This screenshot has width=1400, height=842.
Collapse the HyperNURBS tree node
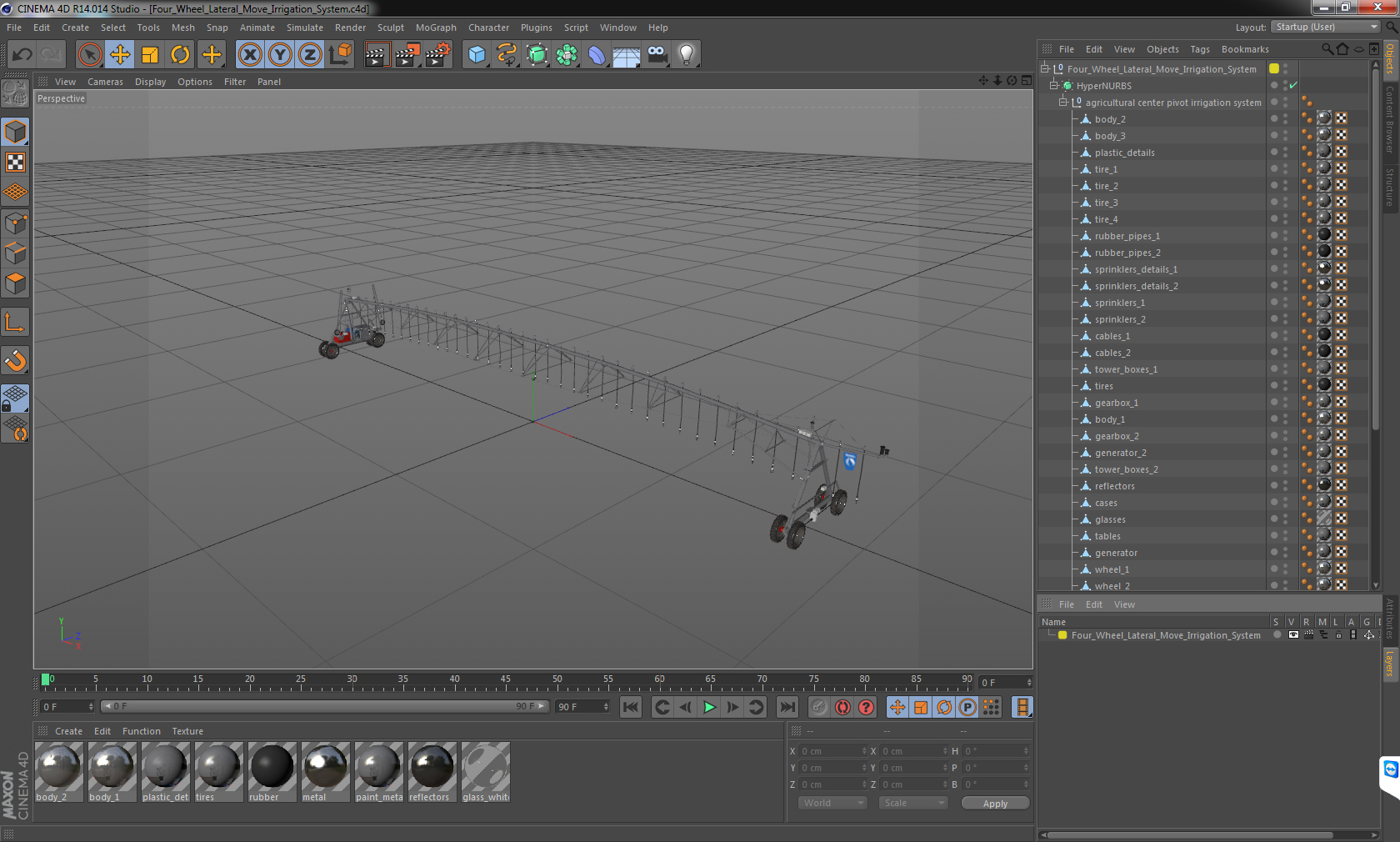[1053, 85]
